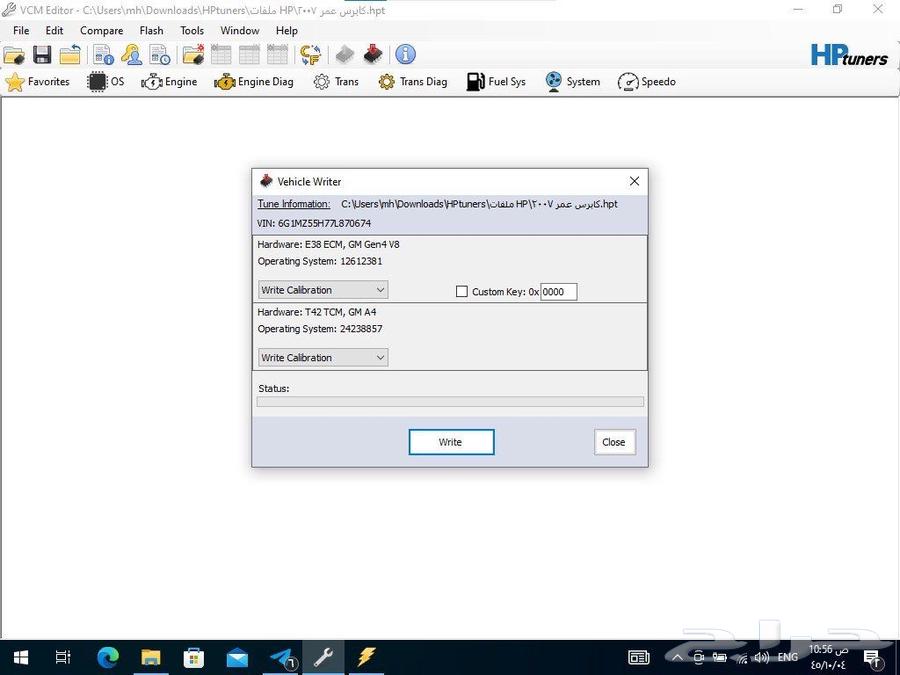
Task: Click the folder with chip compare icon
Action: 193,55
